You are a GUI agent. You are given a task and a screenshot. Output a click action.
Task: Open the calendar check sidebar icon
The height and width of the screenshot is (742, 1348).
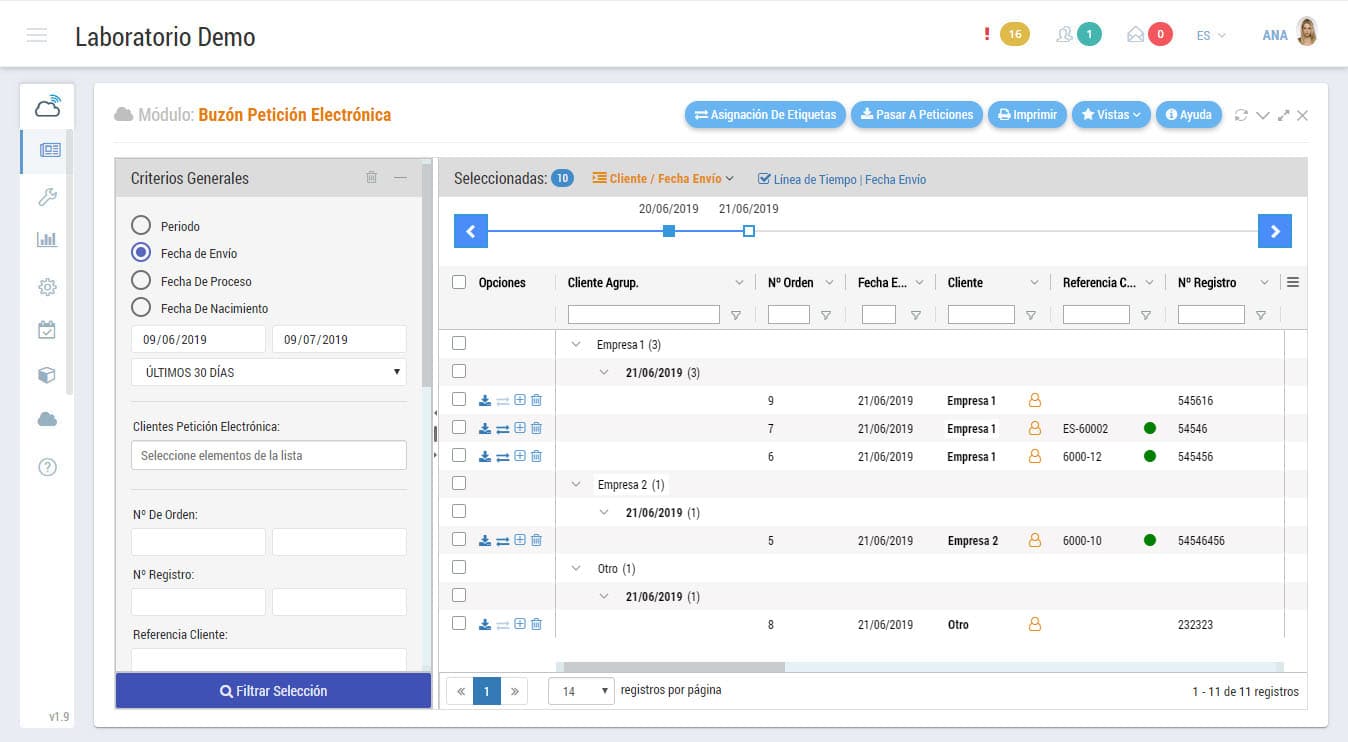click(47, 329)
